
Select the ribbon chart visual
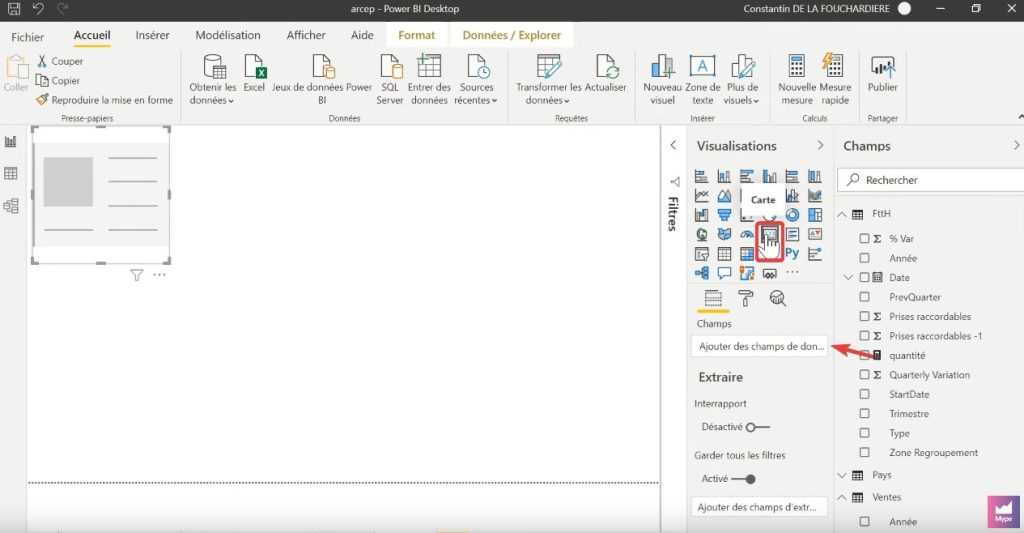pyautogui.click(x=814, y=195)
